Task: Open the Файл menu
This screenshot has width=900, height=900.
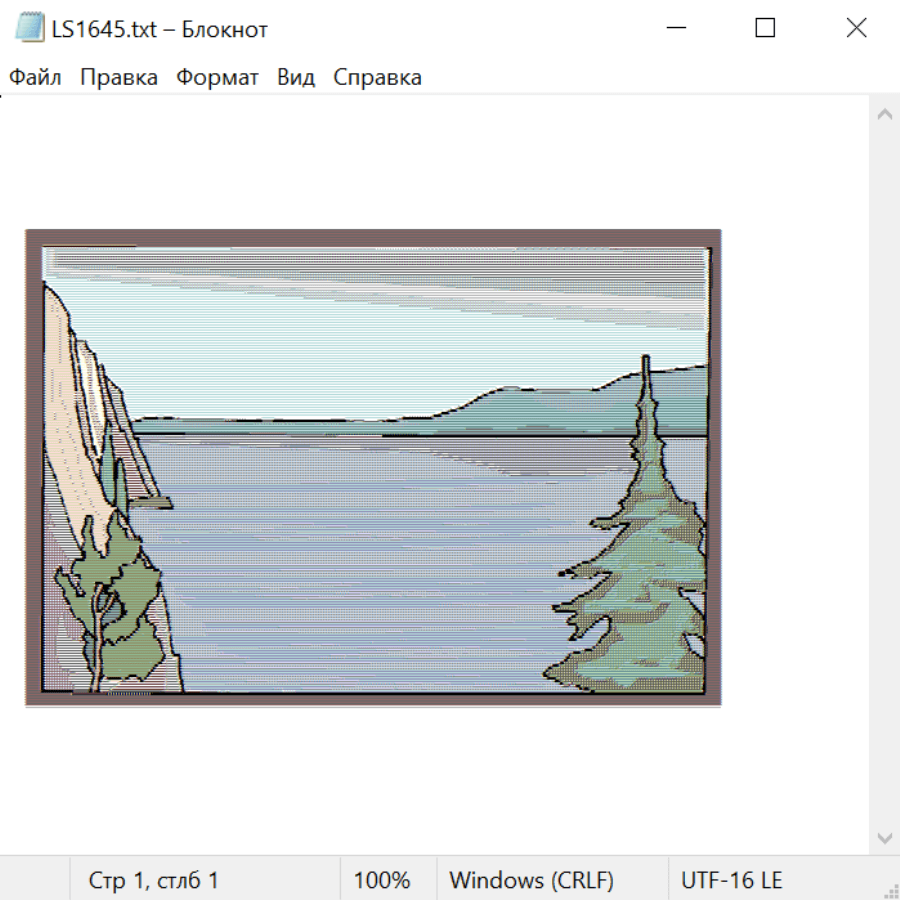Action: [x=35, y=77]
